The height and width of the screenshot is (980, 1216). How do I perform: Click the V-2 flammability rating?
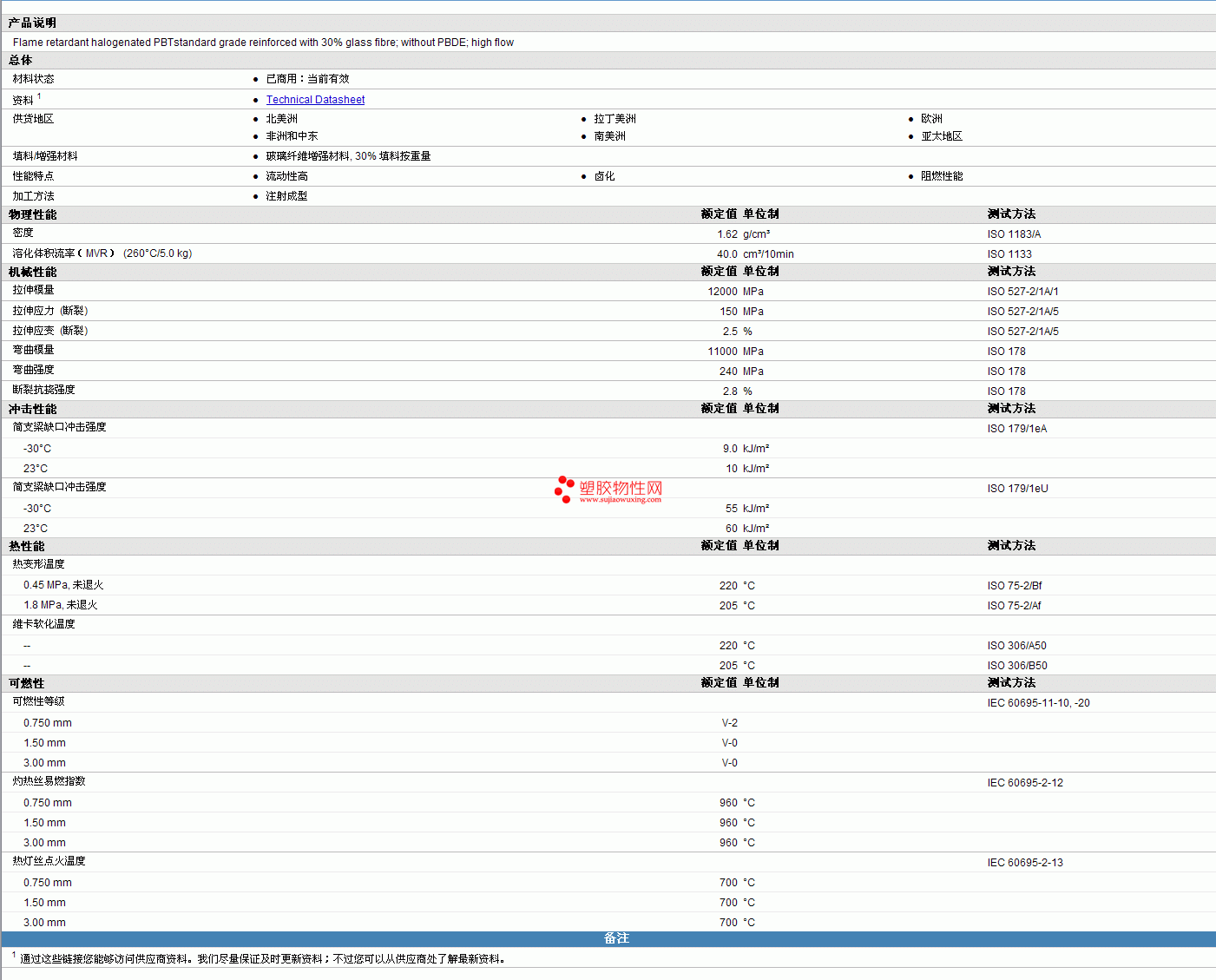tap(729, 723)
